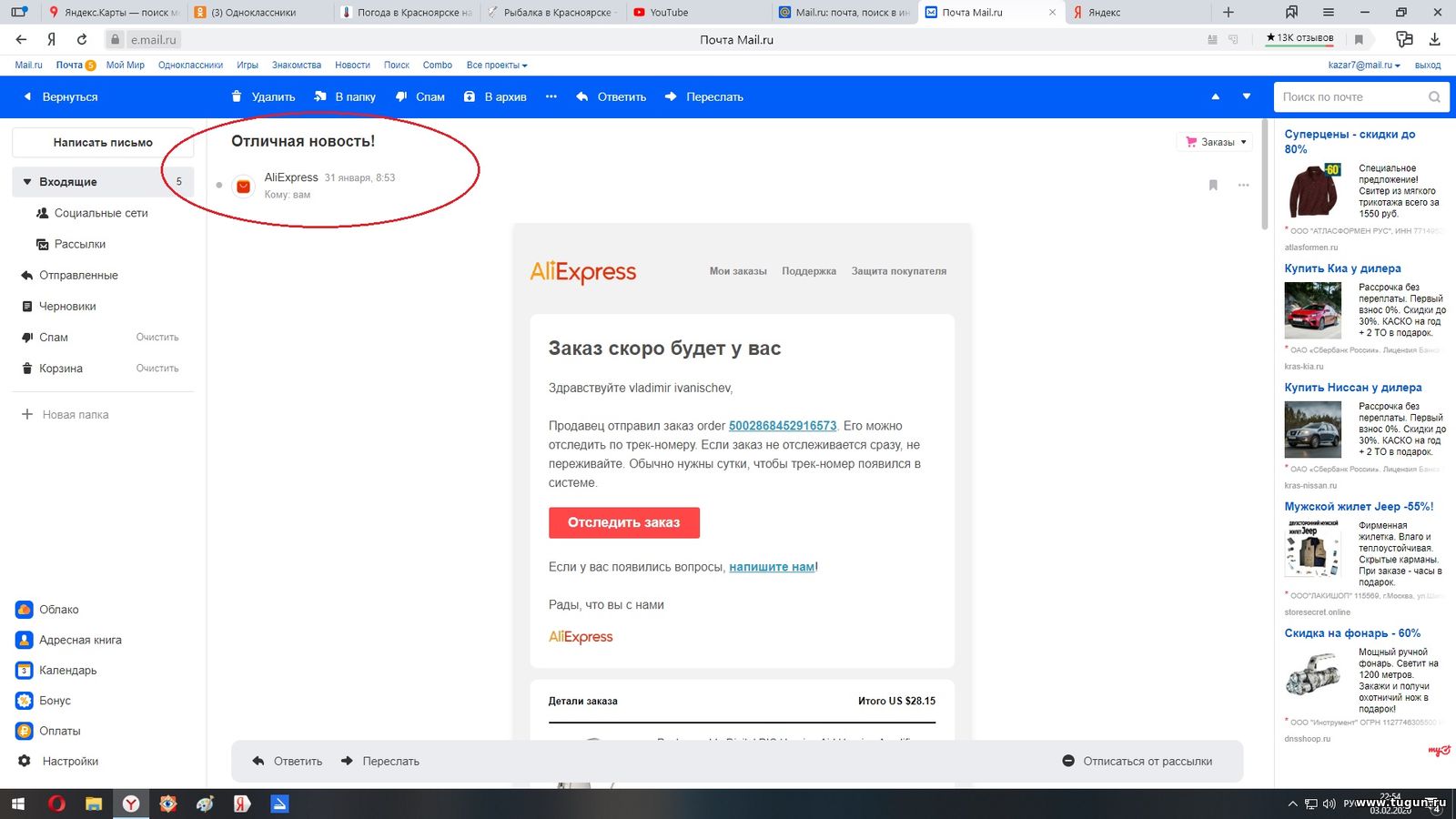Click 'Написать письмо' compose button
Screen dimensions: 1456x819
103,142
